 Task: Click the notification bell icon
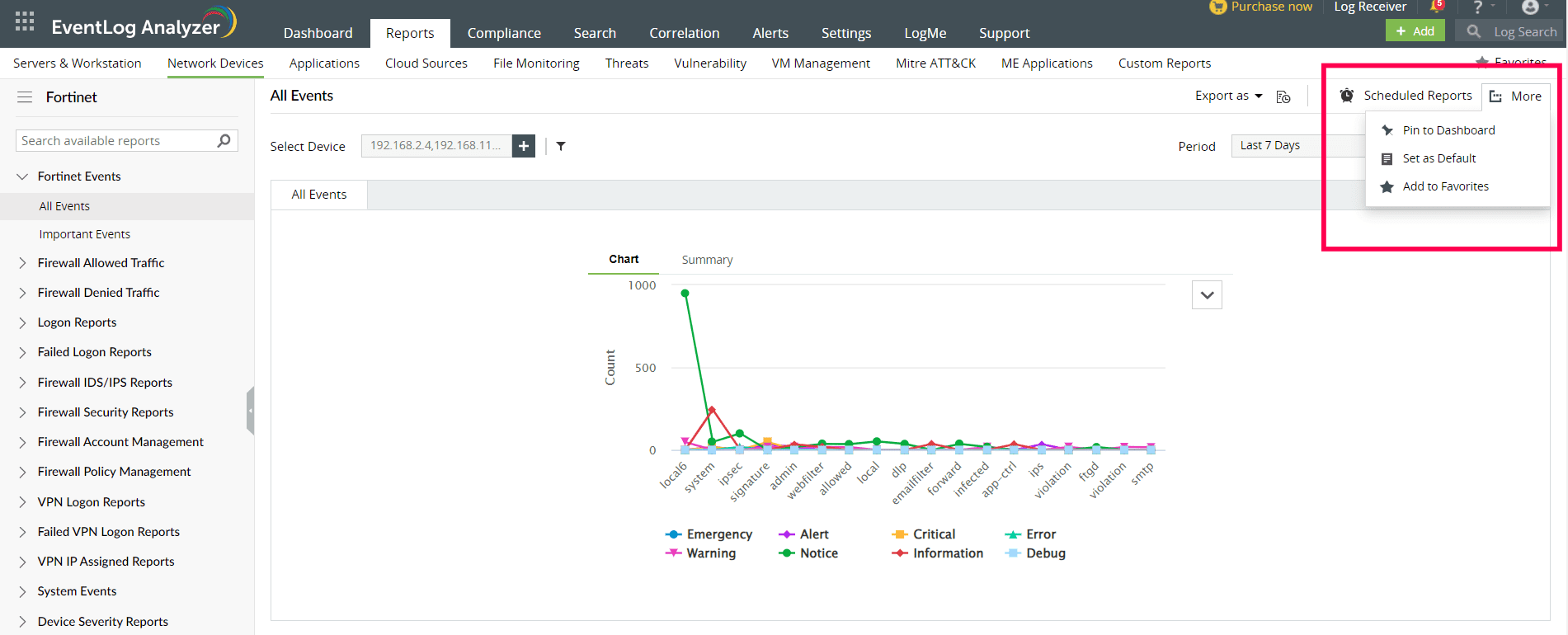click(1436, 7)
